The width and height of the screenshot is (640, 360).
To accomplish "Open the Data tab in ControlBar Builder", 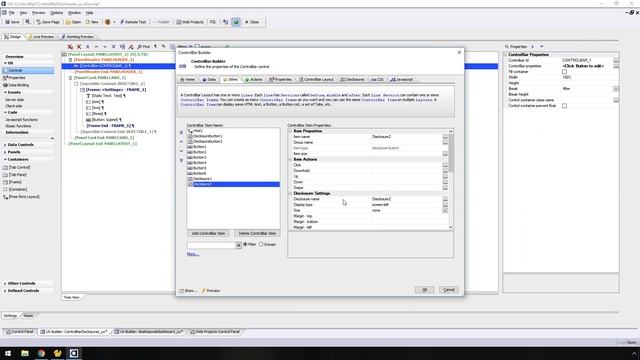I will [x=209, y=80].
